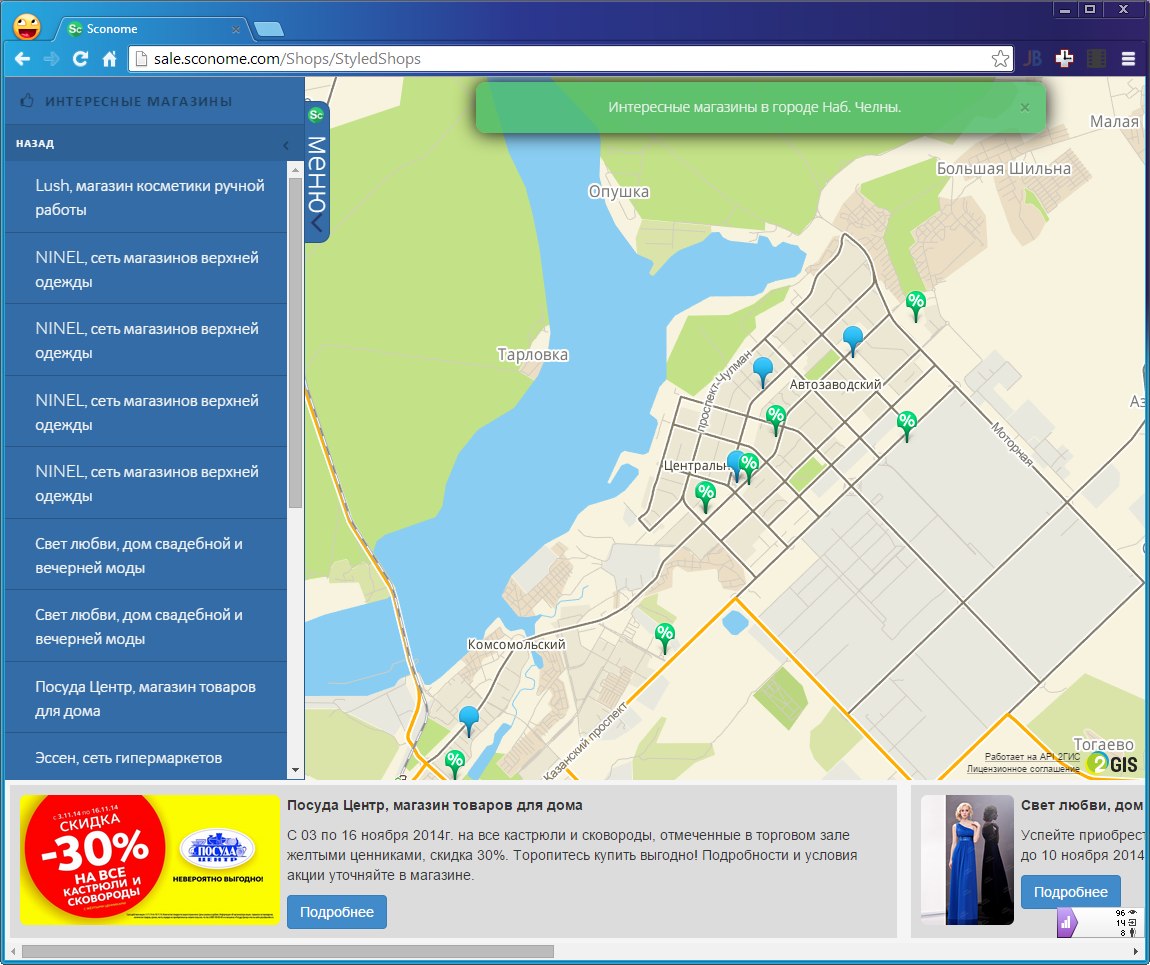Bookmark this page with the star icon

tap(1000, 59)
